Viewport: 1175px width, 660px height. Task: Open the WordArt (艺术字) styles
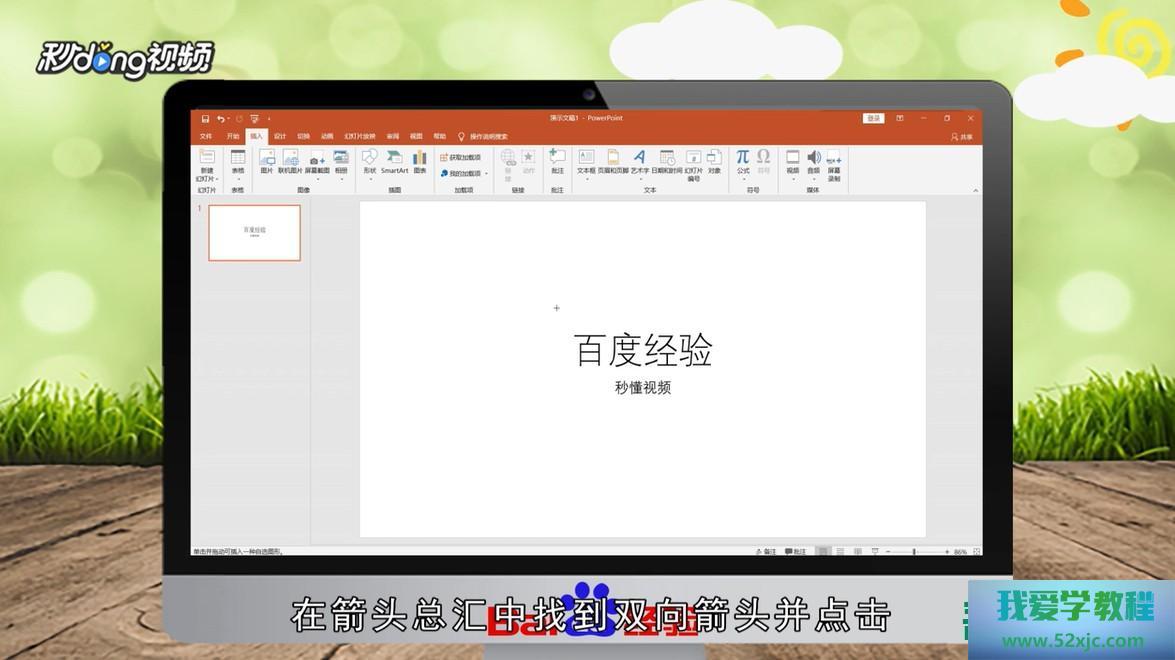(x=640, y=161)
